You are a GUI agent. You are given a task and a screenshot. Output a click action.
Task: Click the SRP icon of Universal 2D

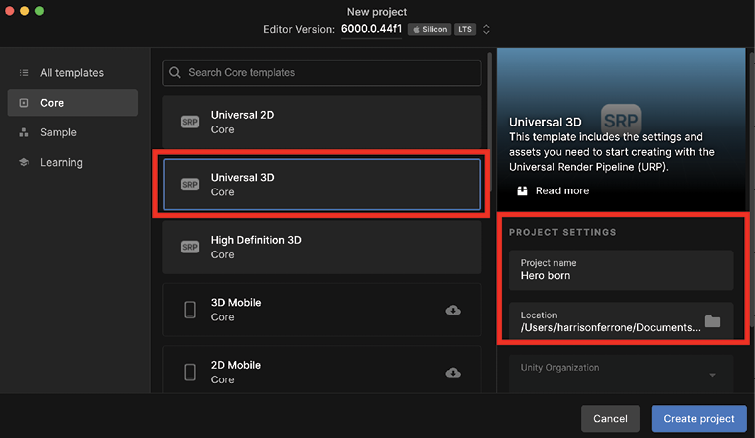coord(190,122)
